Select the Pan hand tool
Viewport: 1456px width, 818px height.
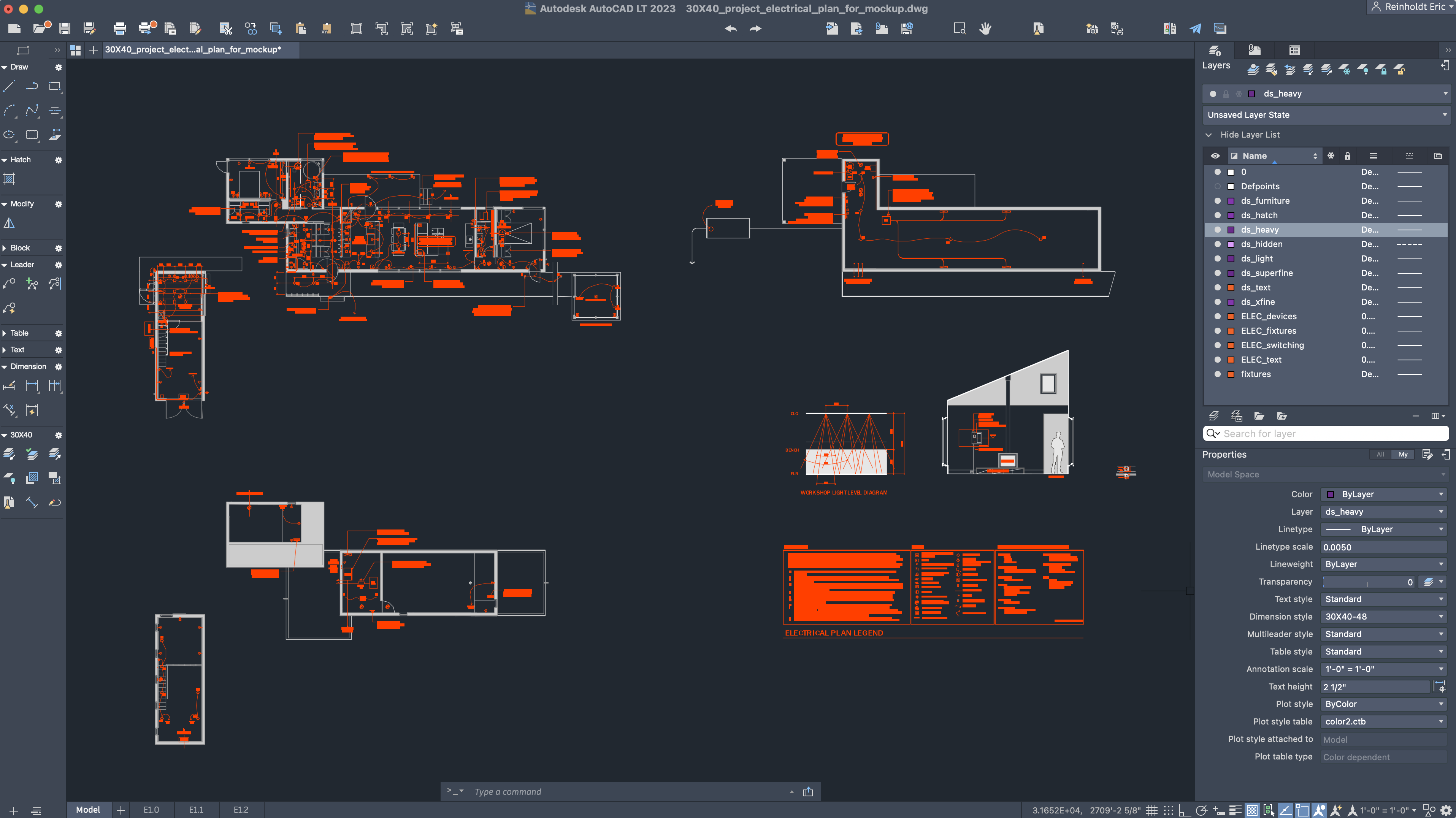pos(985,28)
